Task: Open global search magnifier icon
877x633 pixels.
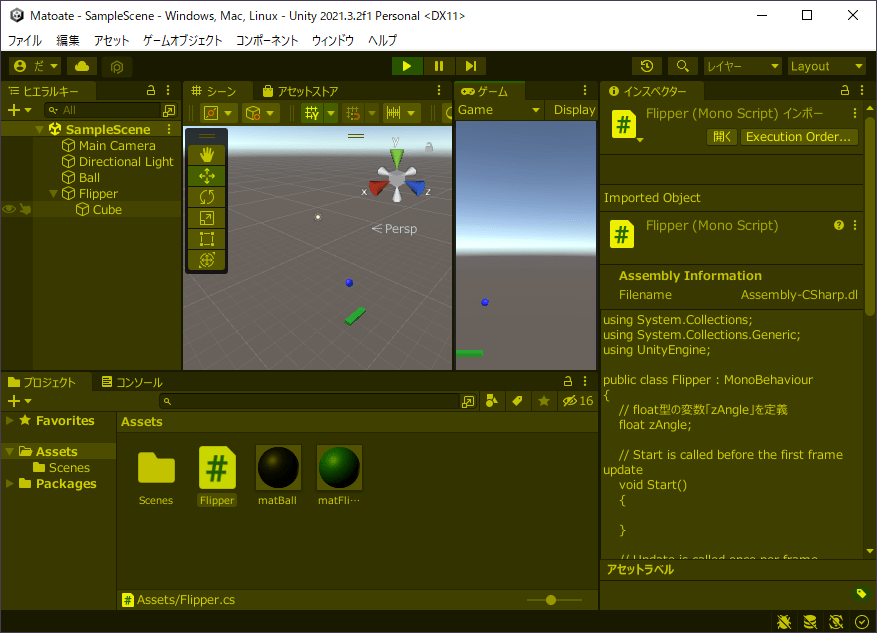Action: point(682,66)
